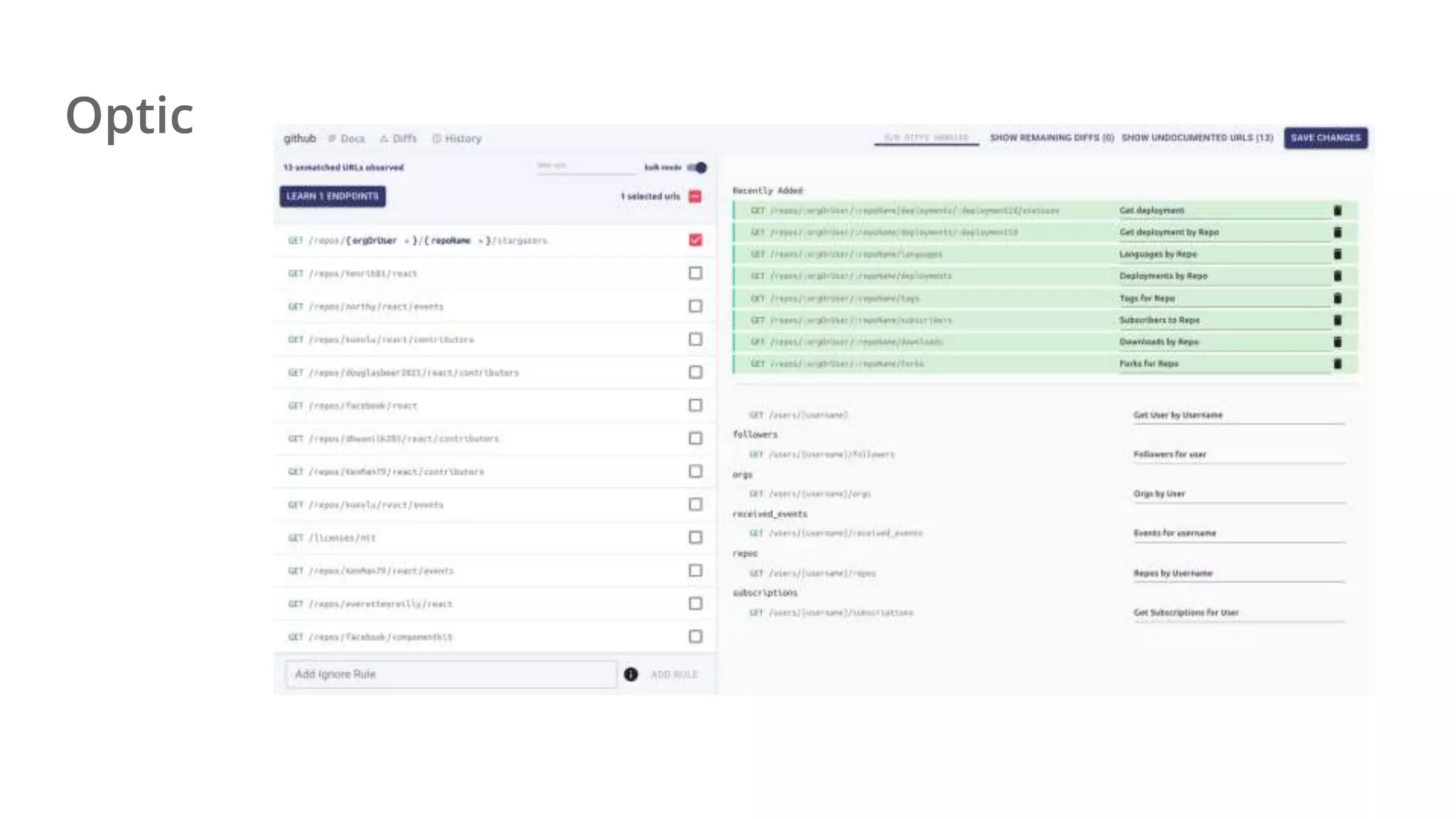
Task: Remove Tags for Repo with trash icon
Action: pos(1337,298)
